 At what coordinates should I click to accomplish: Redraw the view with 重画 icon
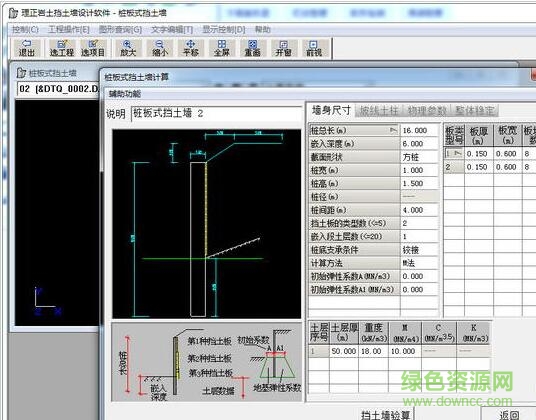tap(253, 48)
